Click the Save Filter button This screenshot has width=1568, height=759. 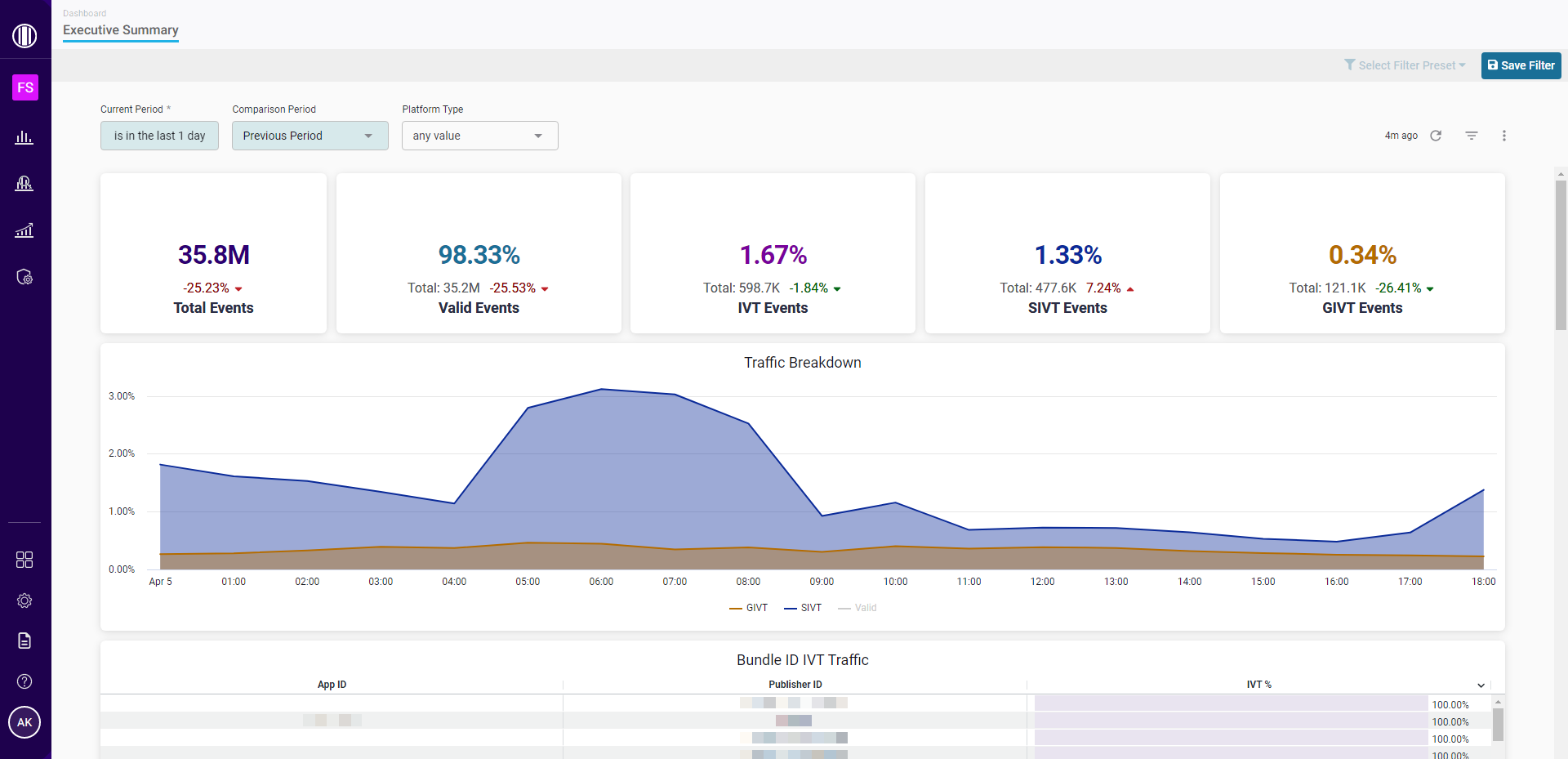[1521, 65]
